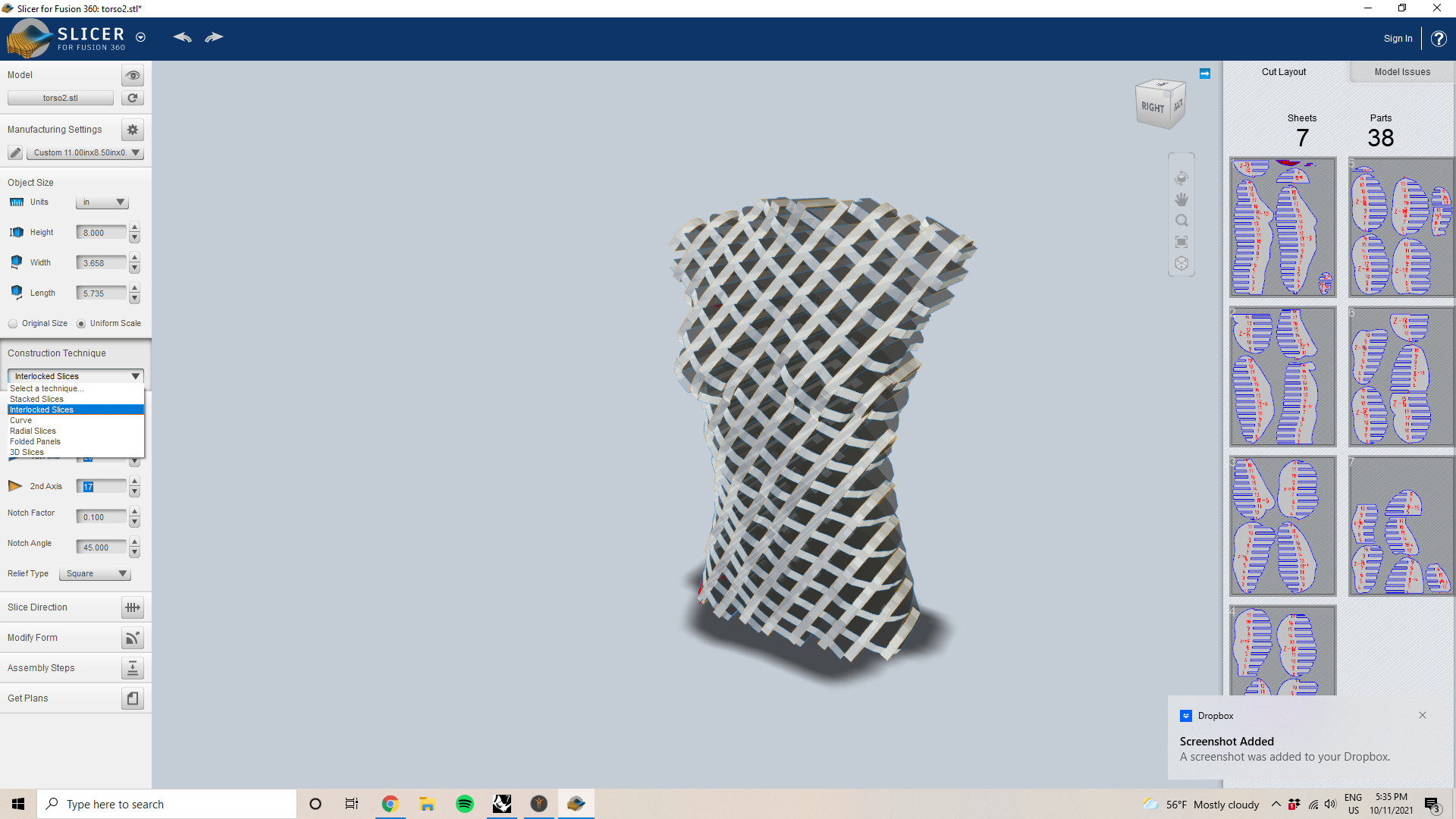
Task: Open Assembly Steps tool
Action: [x=133, y=668]
